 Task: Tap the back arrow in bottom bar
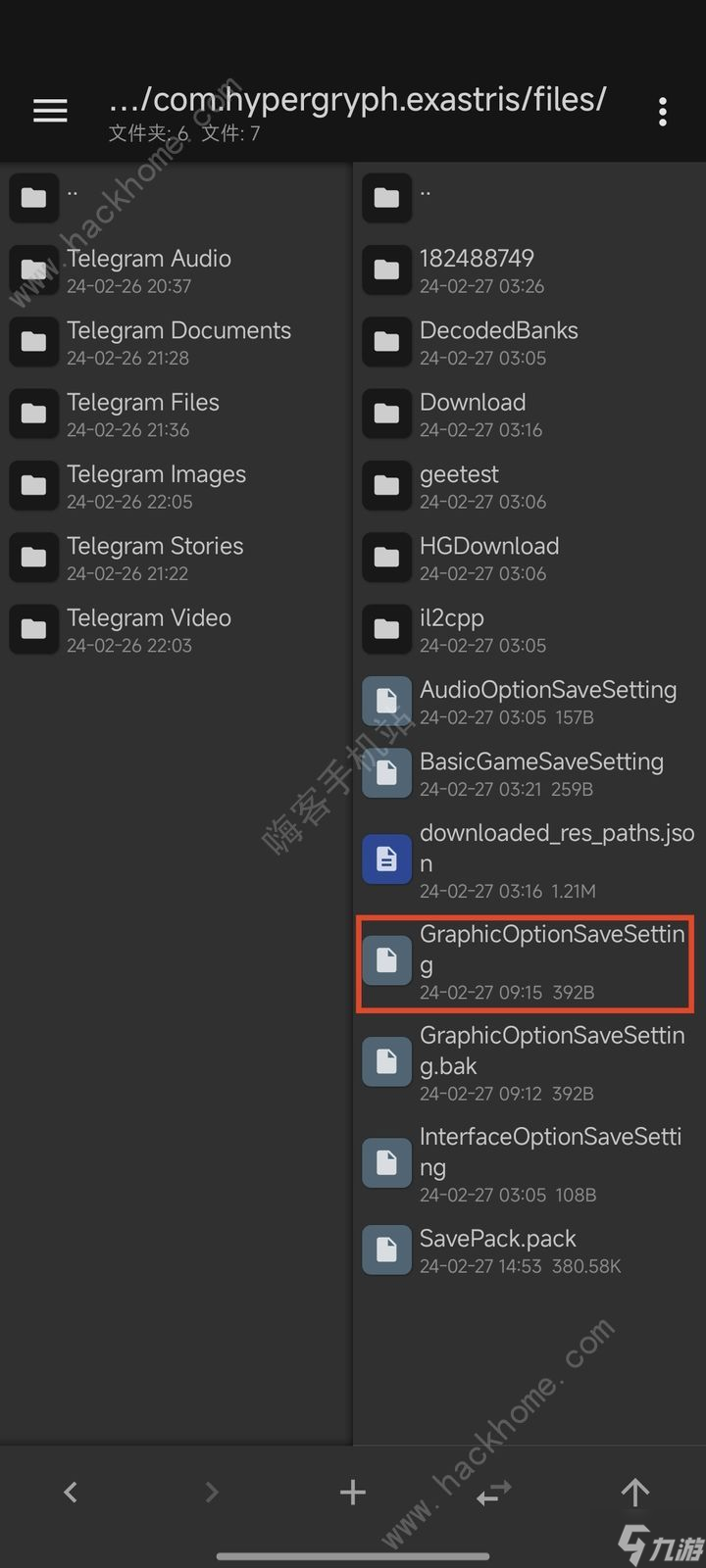click(71, 1493)
